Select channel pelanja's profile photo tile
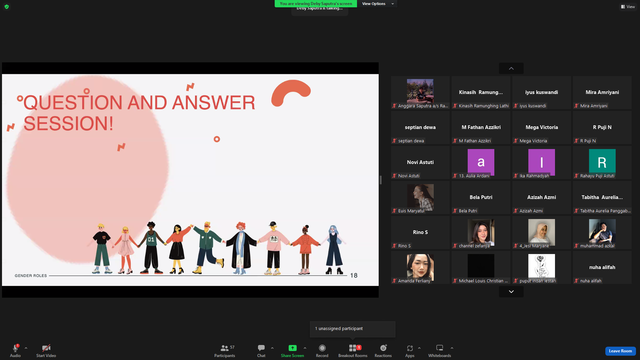This screenshot has width=640, height=360. click(481, 233)
